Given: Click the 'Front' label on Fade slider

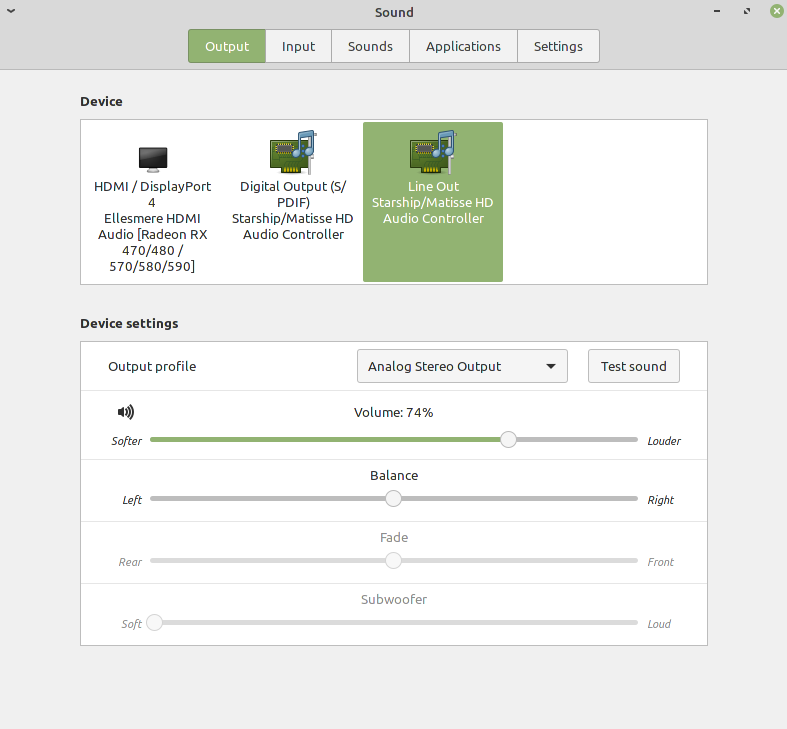Looking at the screenshot, I should (661, 562).
